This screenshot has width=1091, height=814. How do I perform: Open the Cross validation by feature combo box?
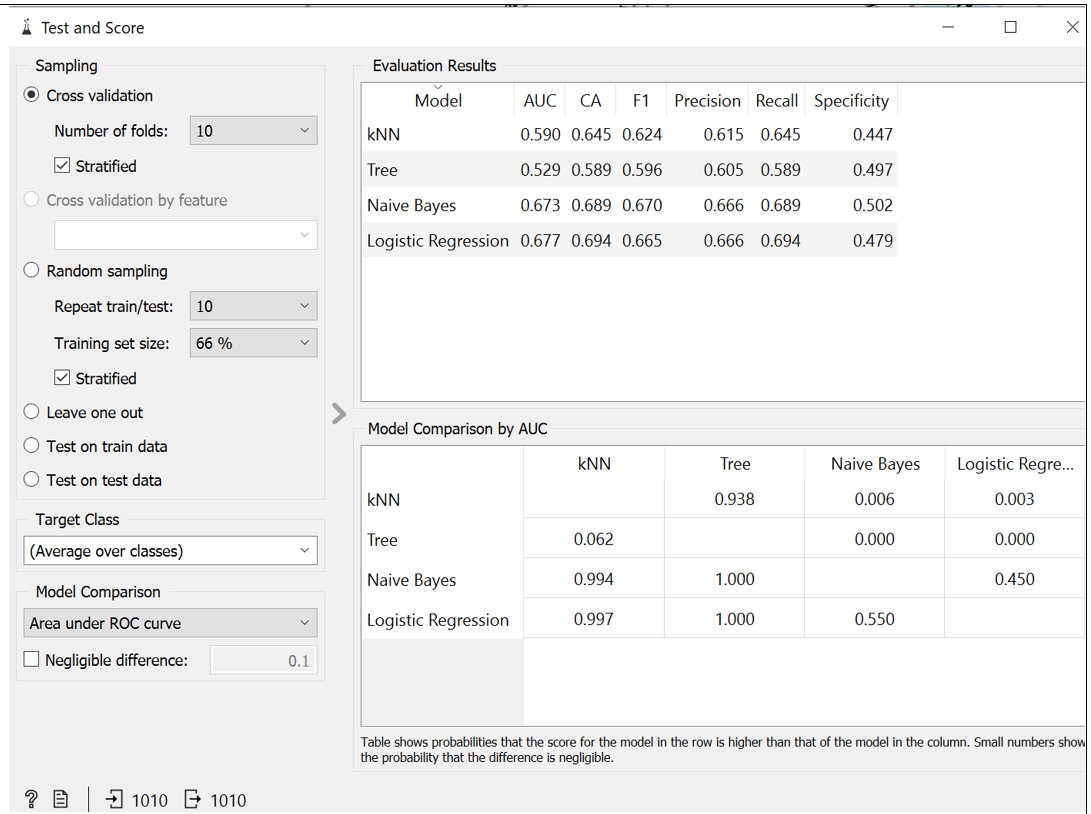click(185, 235)
